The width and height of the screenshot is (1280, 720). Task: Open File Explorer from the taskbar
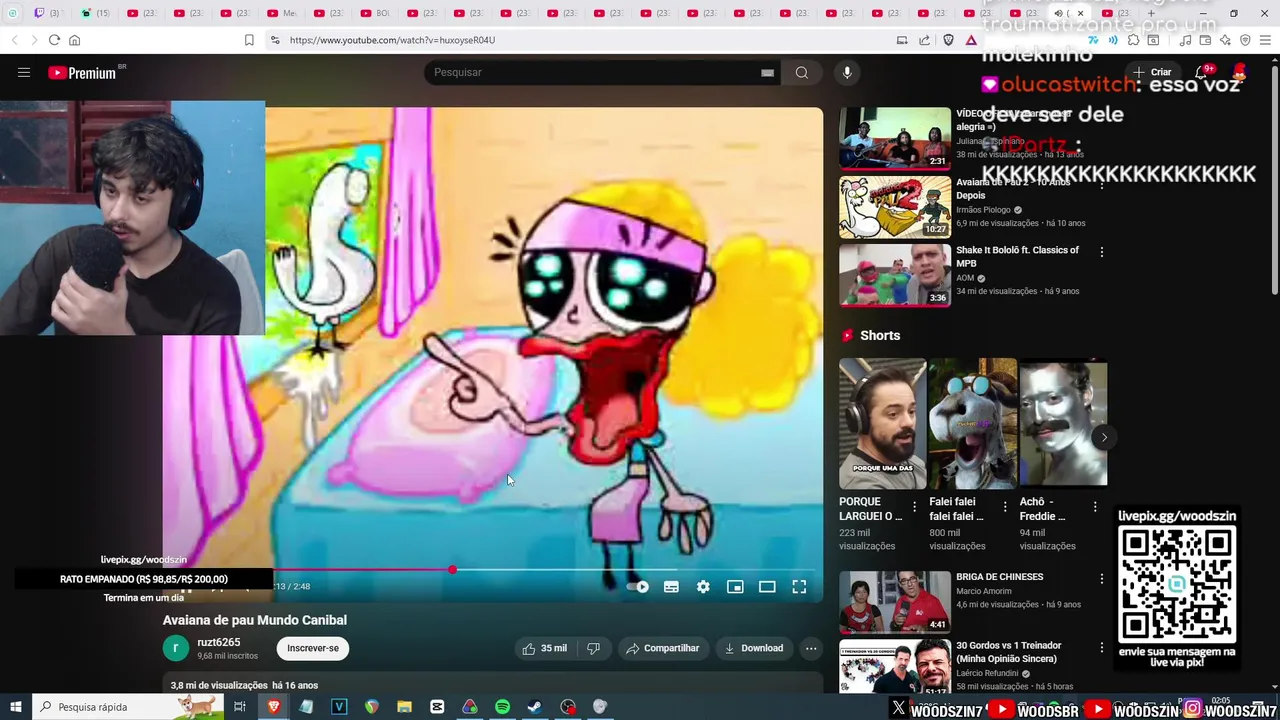pyautogui.click(x=404, y=707)
